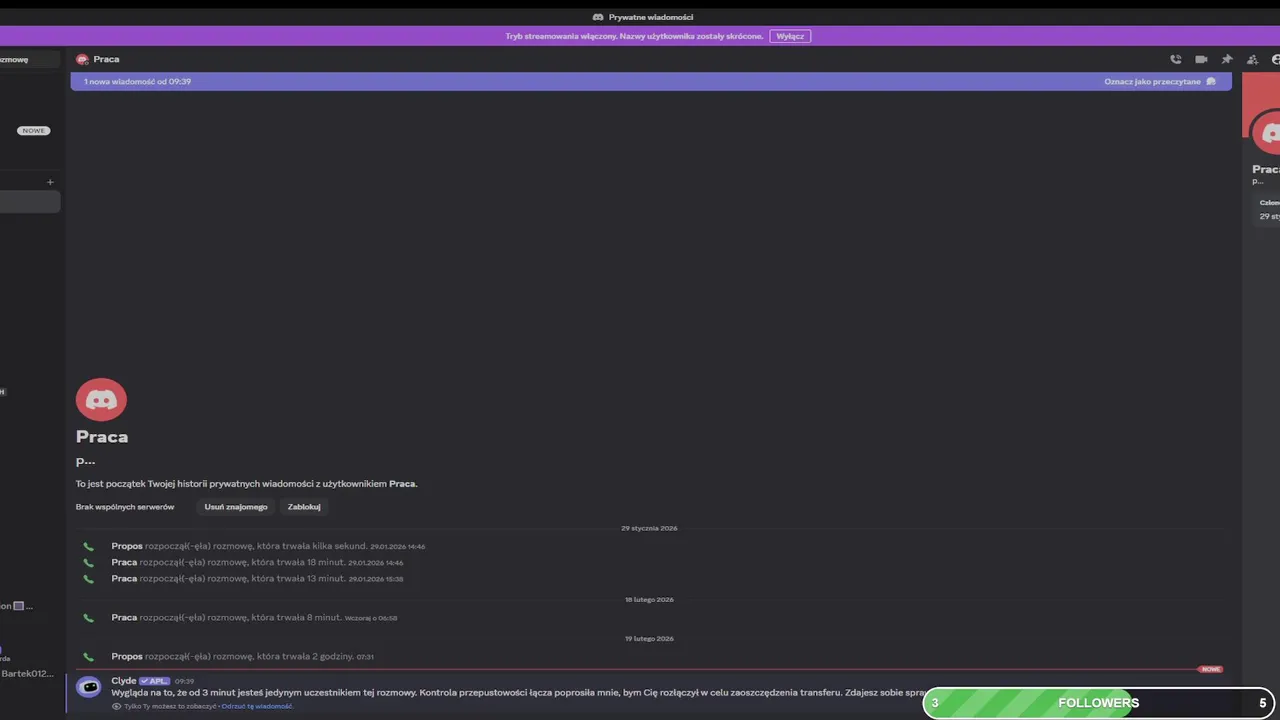This screenshot has width=1280, height=720.
Task: Click plus icon to create a DM
Action: coord(50,182)
